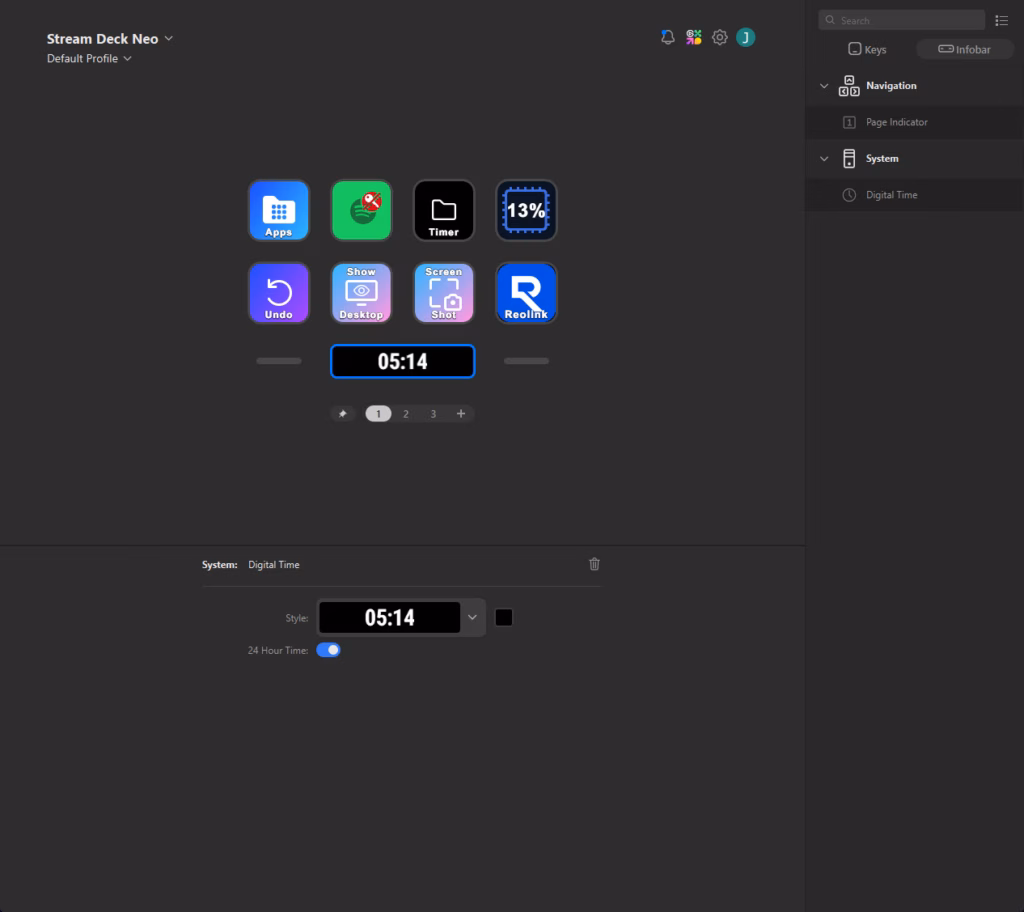This screenshot has width=1024, height=912.
Task: Click the CPU usage 13% key
Action: [x=526, y=210]
